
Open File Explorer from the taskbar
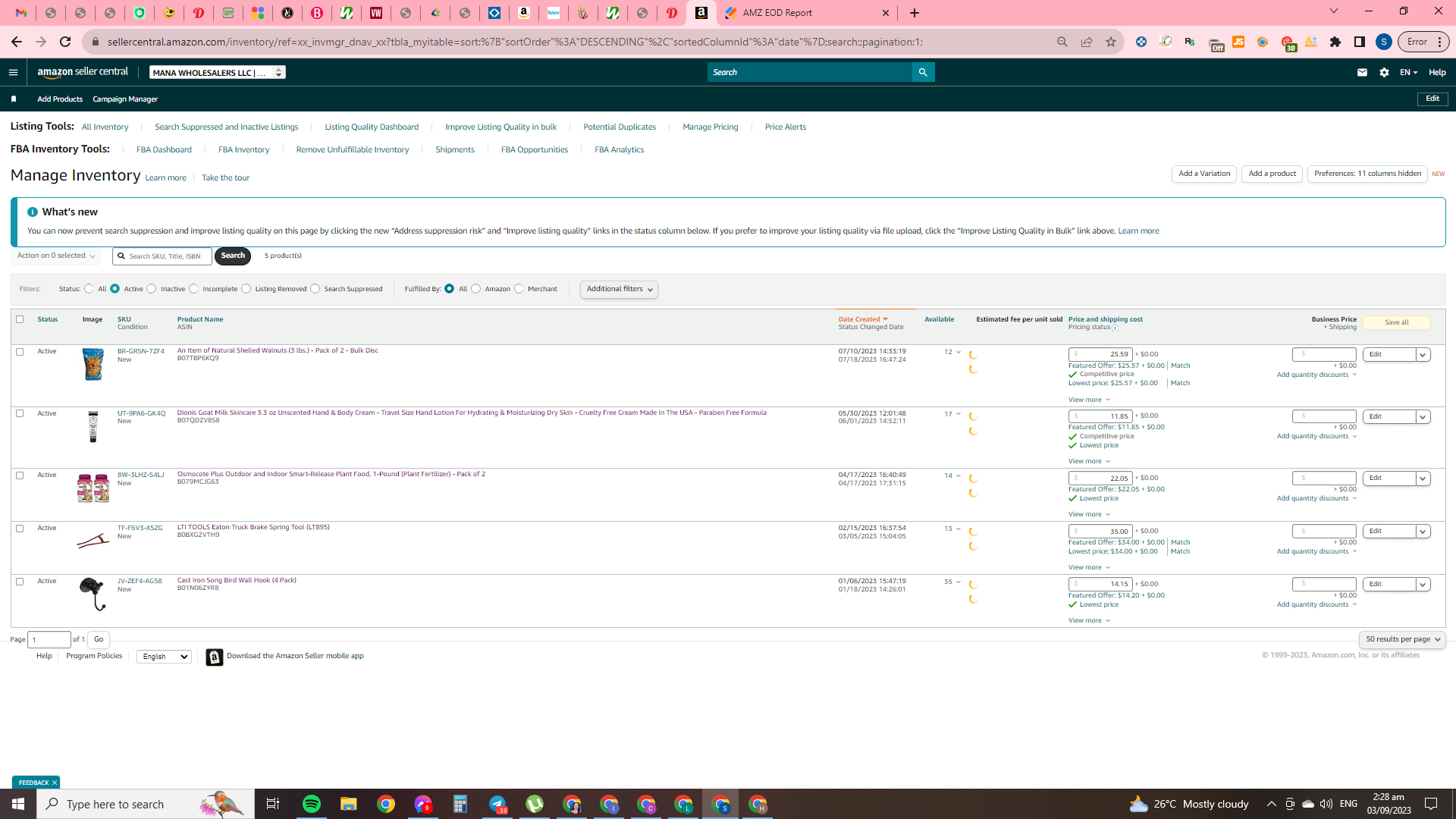coord(348,804)
